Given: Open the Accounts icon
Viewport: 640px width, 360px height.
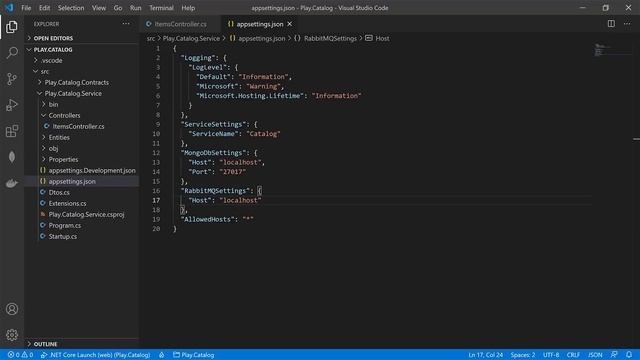Looking at the screenshot, I should 12,309.
